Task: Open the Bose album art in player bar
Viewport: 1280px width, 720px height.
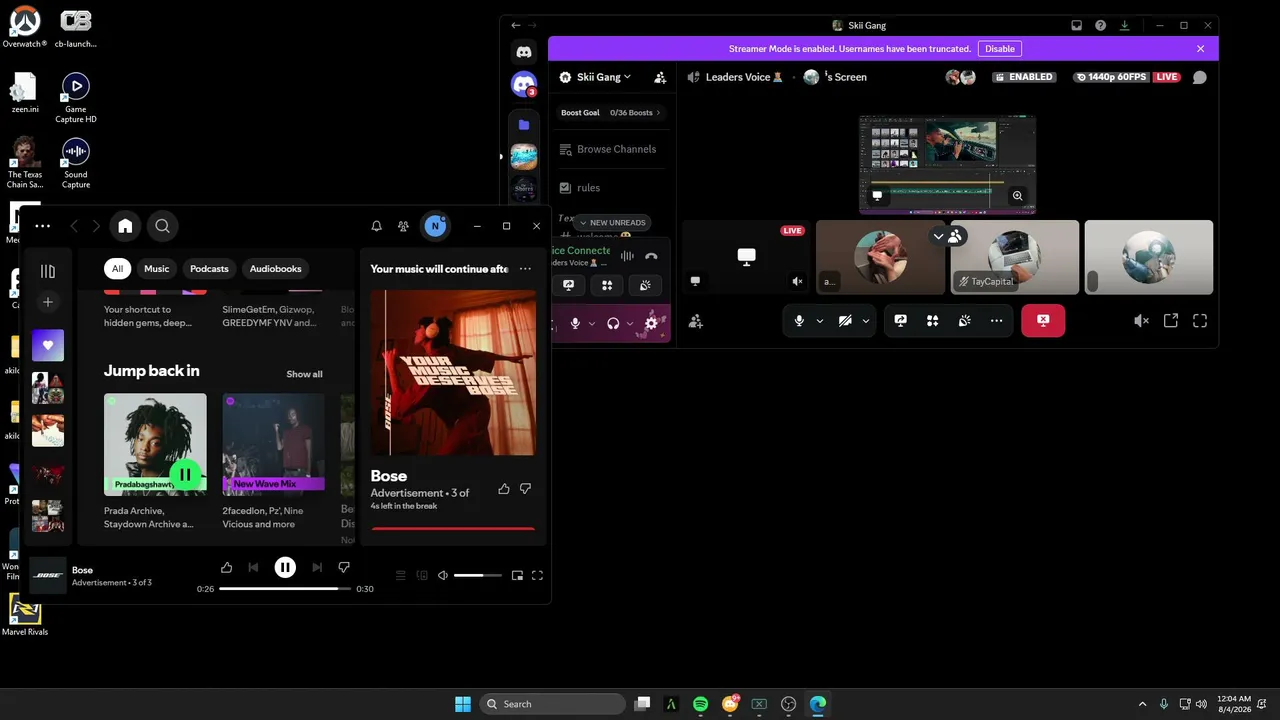Action: coord(48,575)
